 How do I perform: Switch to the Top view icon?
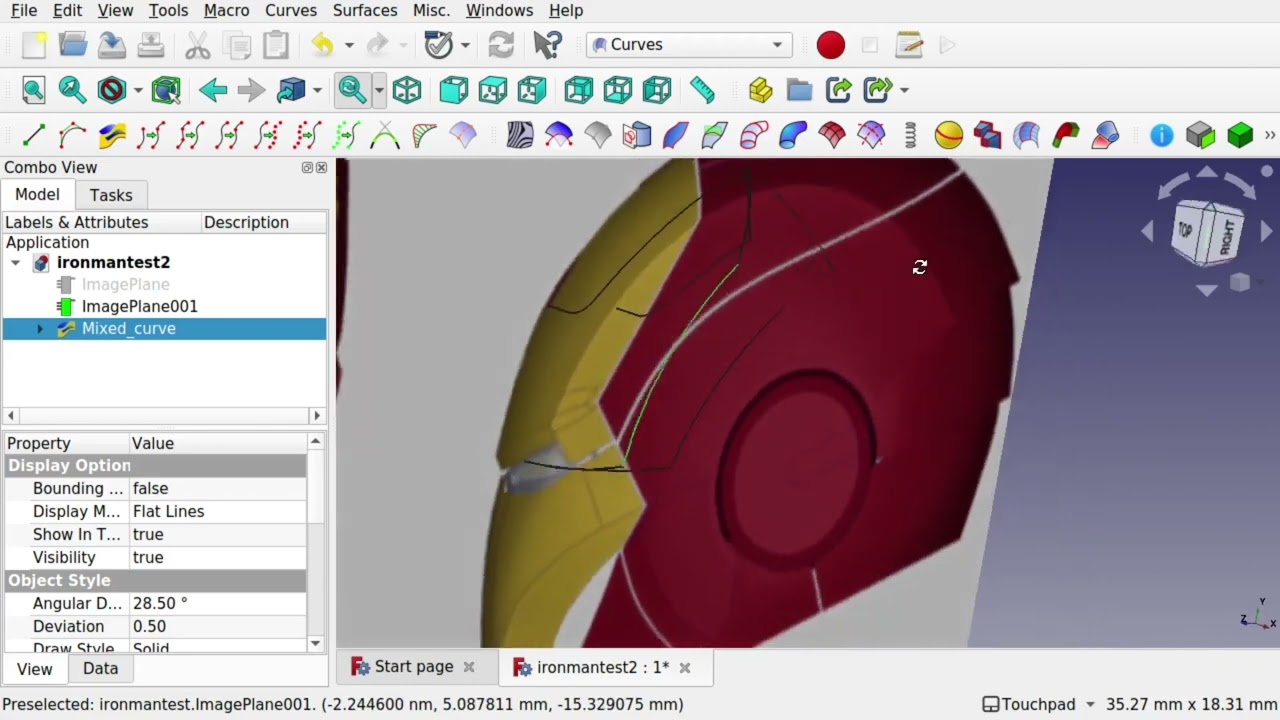tap(492, 90)
